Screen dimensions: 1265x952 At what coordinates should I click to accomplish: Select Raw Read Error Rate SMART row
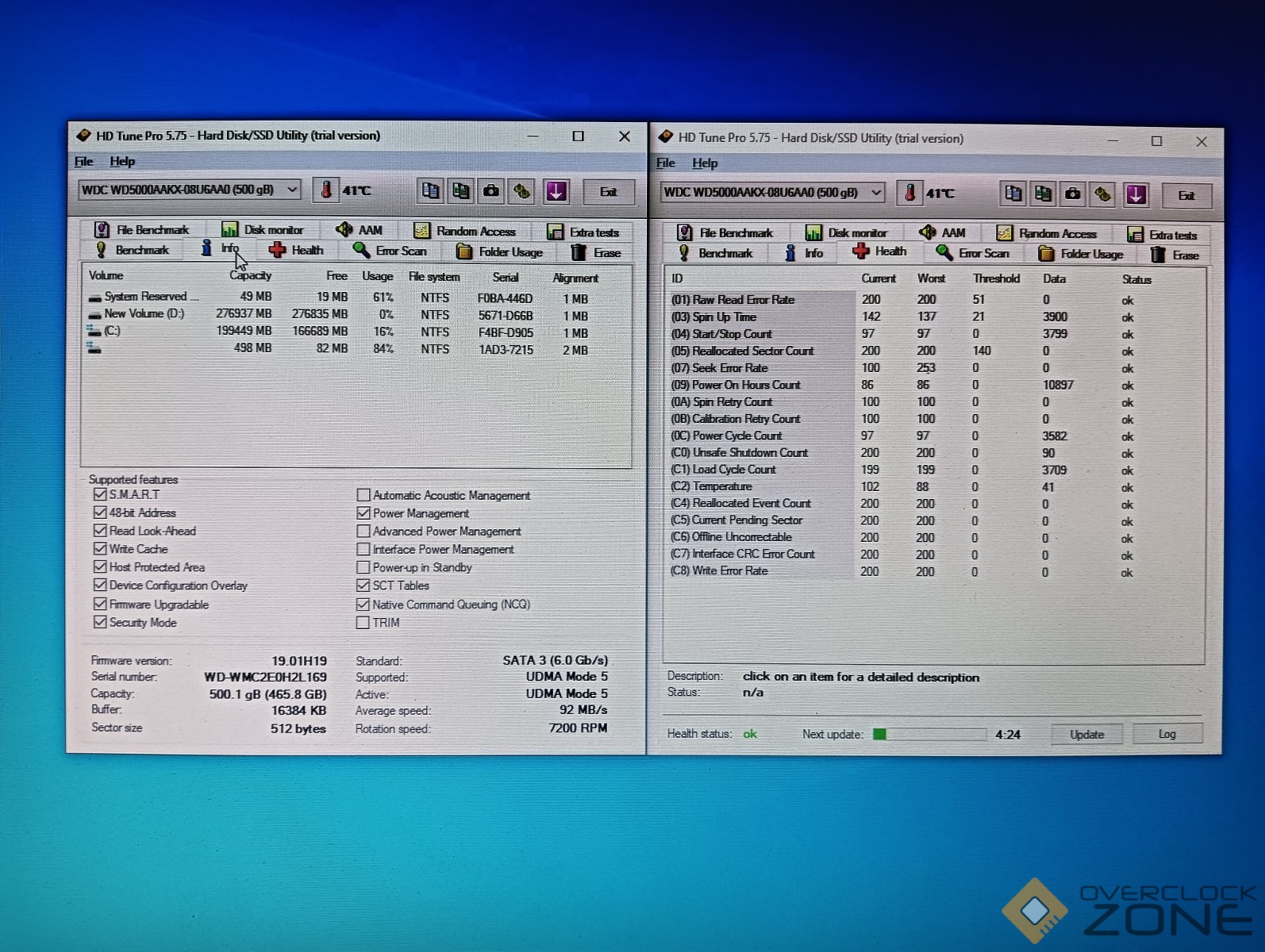pyautogui.click(x=905, y=300)
